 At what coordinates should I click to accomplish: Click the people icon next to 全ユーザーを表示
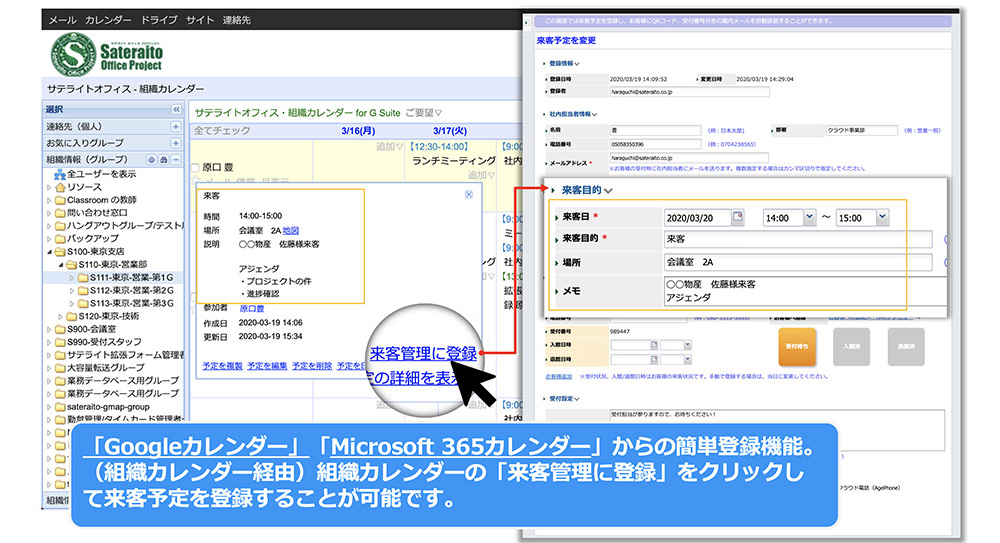click(x=60, y=174)
